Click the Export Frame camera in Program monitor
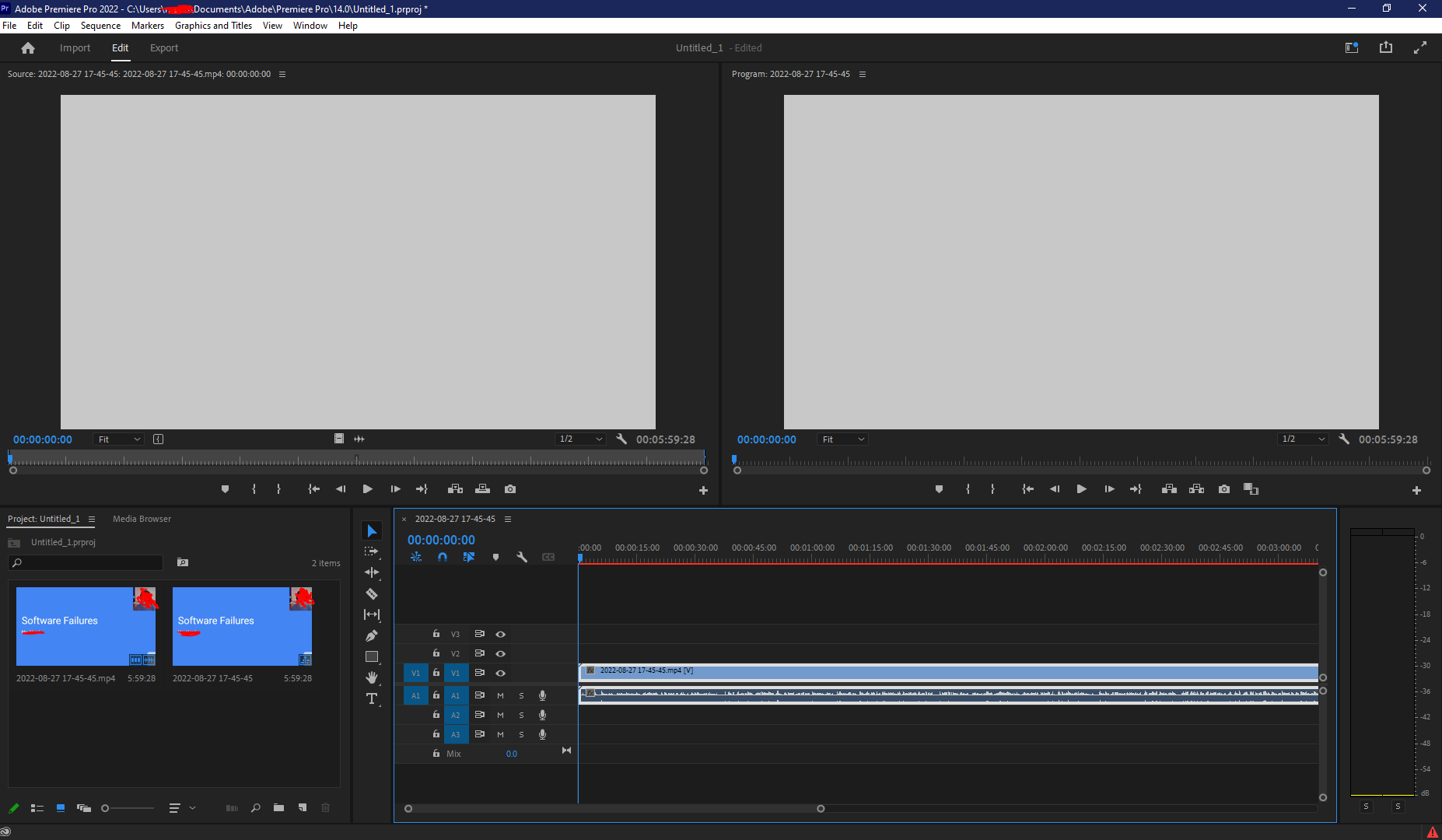Image resolution: width=1442 pixels, height=840 pixels. click(x=1224, y=489)
